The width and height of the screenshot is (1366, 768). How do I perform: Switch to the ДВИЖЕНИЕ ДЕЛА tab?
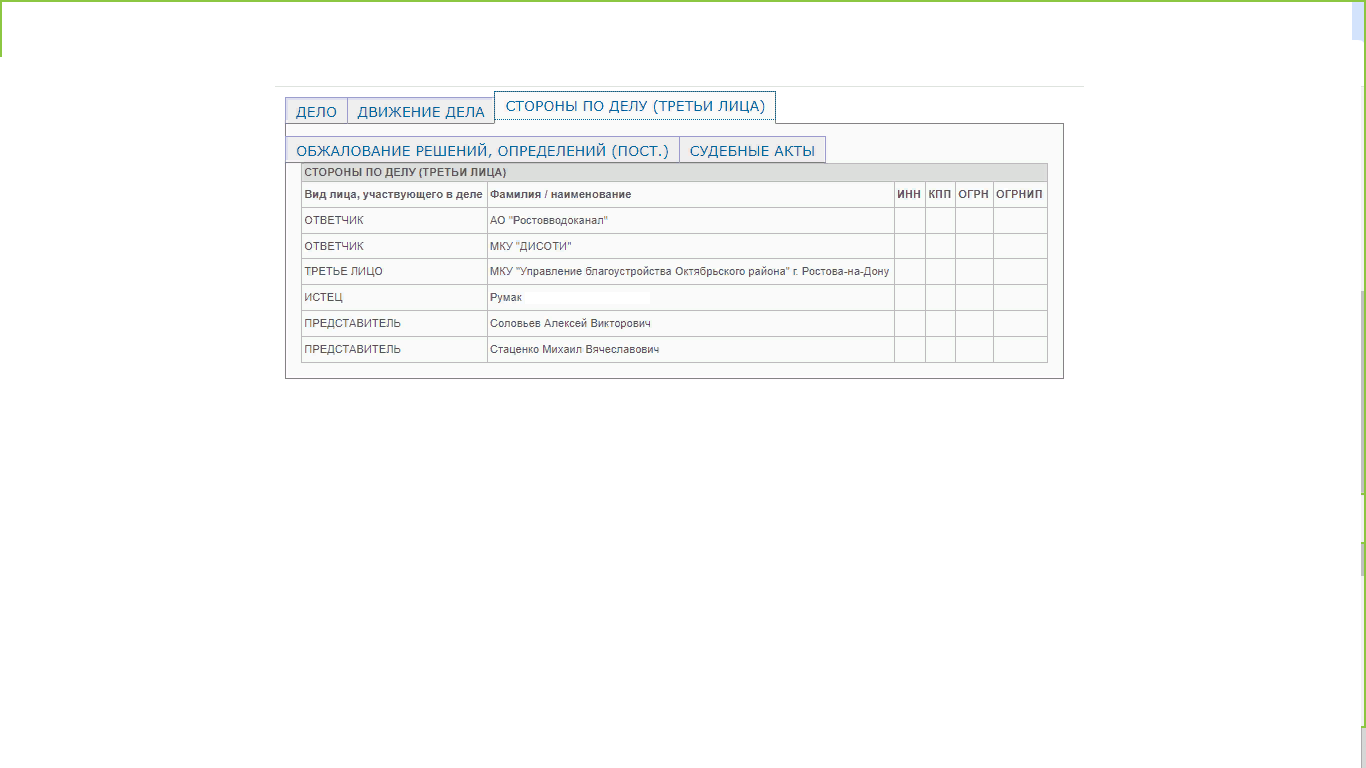(421, 112)
